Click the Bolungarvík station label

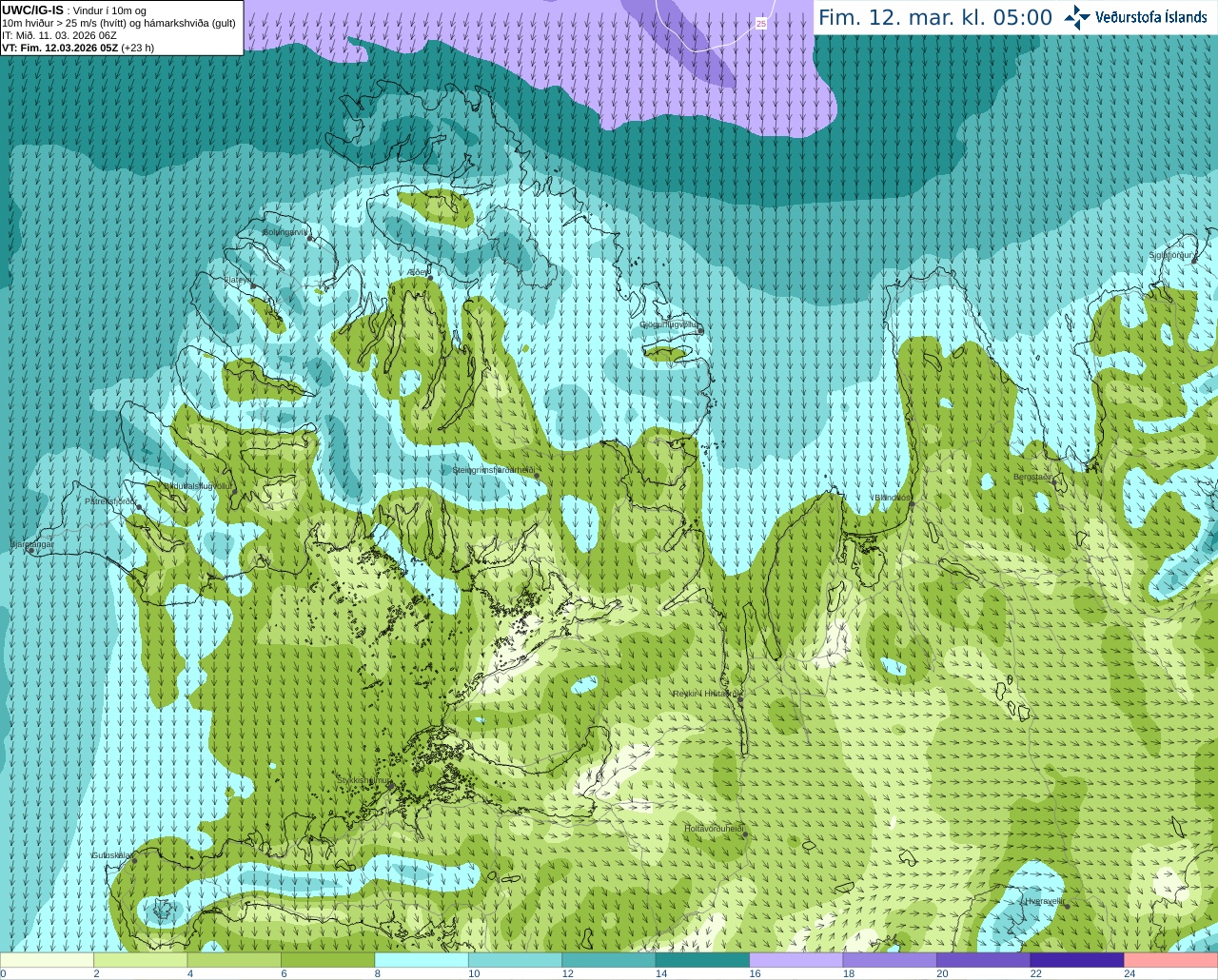(x=285, y=232)
